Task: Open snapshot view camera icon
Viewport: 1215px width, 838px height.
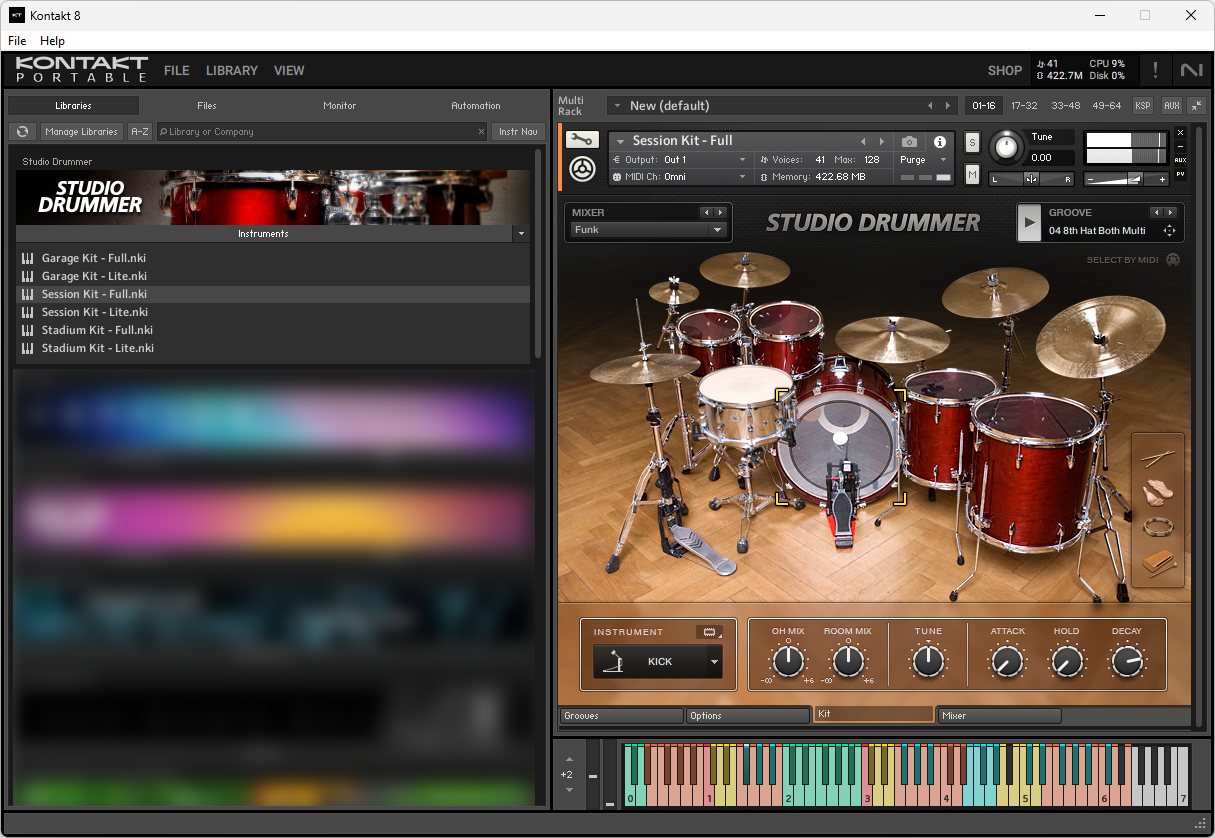Action: coord(909,142)
